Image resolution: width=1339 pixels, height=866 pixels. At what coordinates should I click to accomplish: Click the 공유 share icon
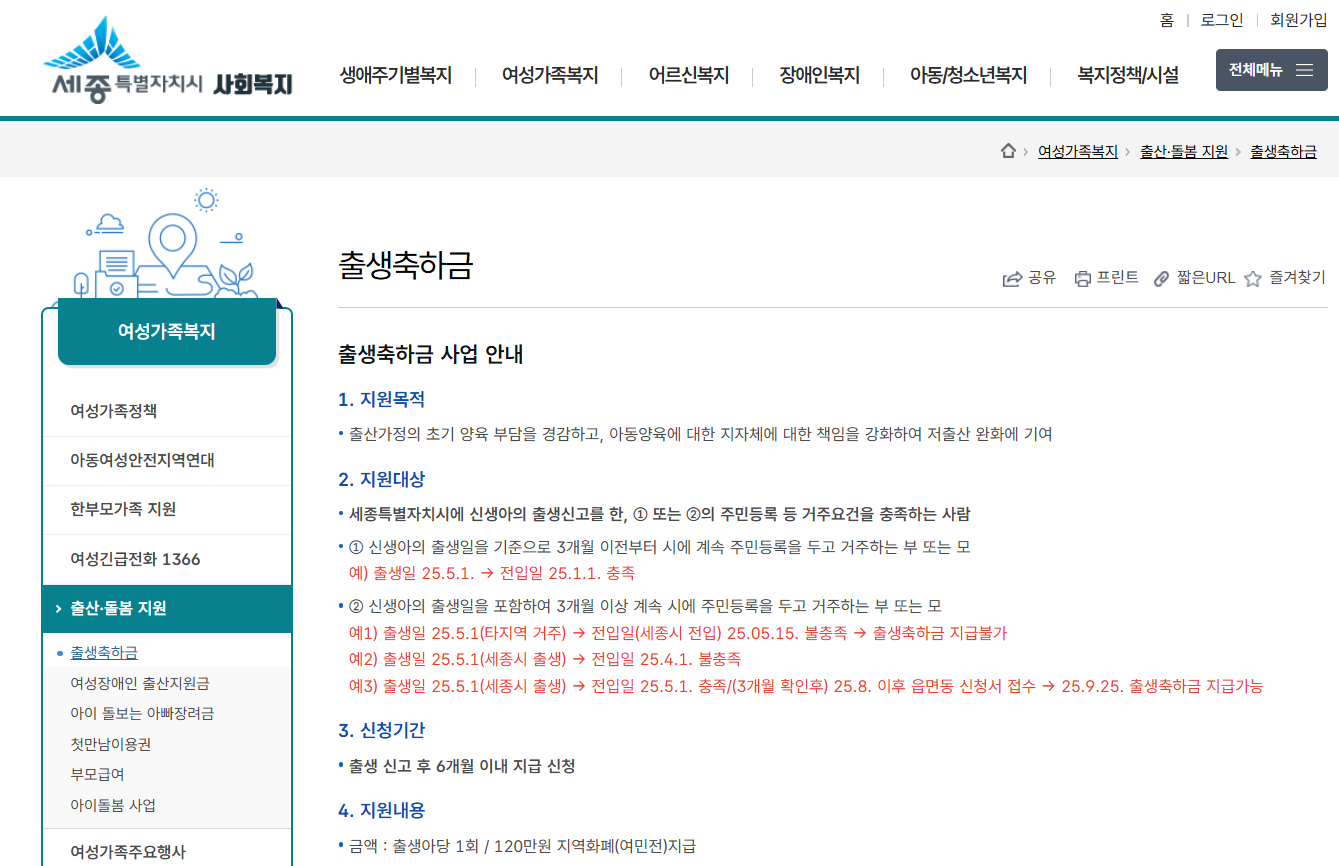coord(1012,279)
